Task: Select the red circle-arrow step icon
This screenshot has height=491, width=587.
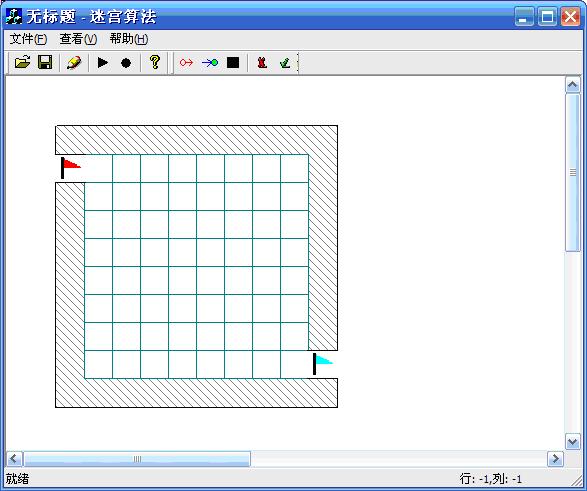Action: (186, 62)
